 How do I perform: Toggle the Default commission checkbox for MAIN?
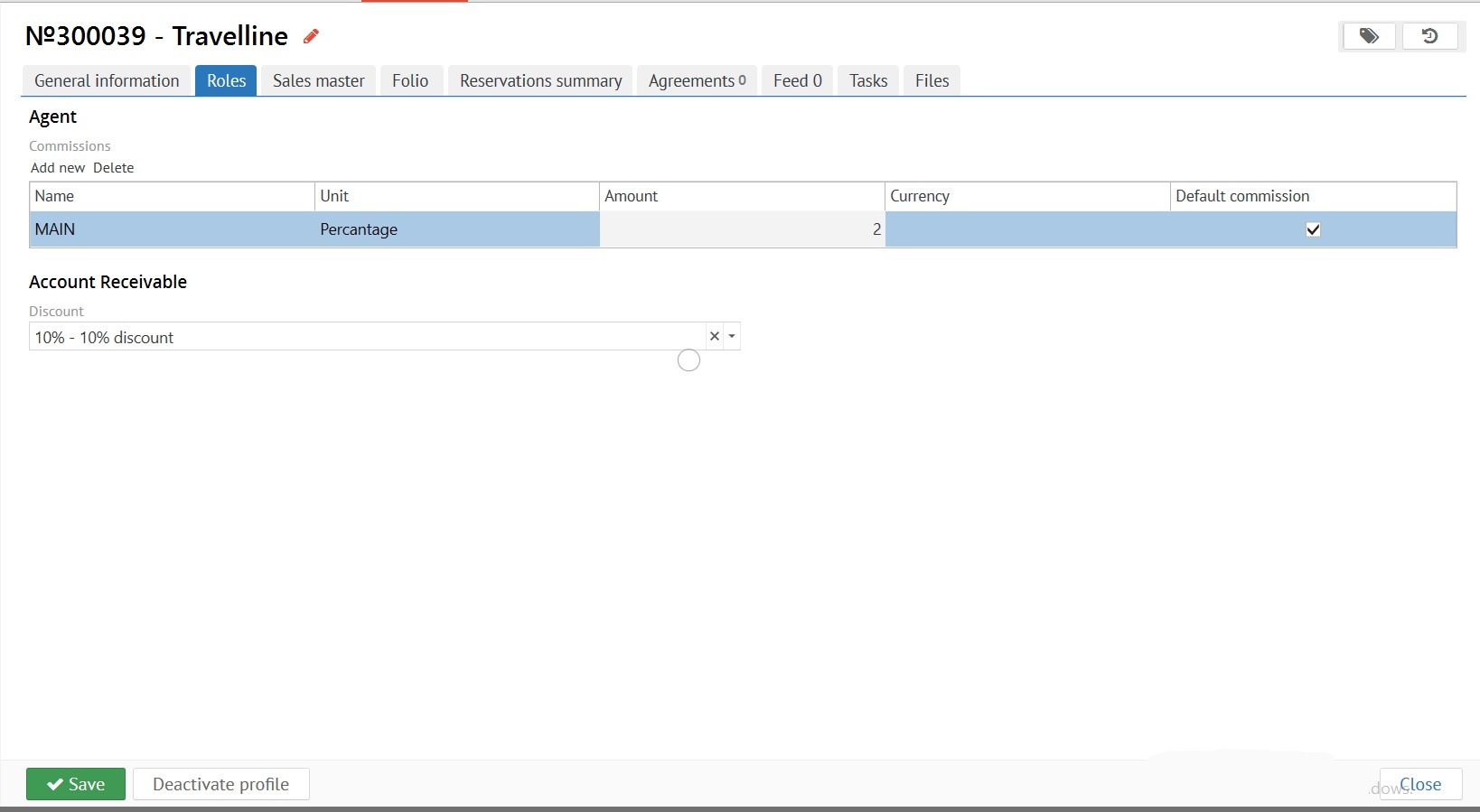1313,229
